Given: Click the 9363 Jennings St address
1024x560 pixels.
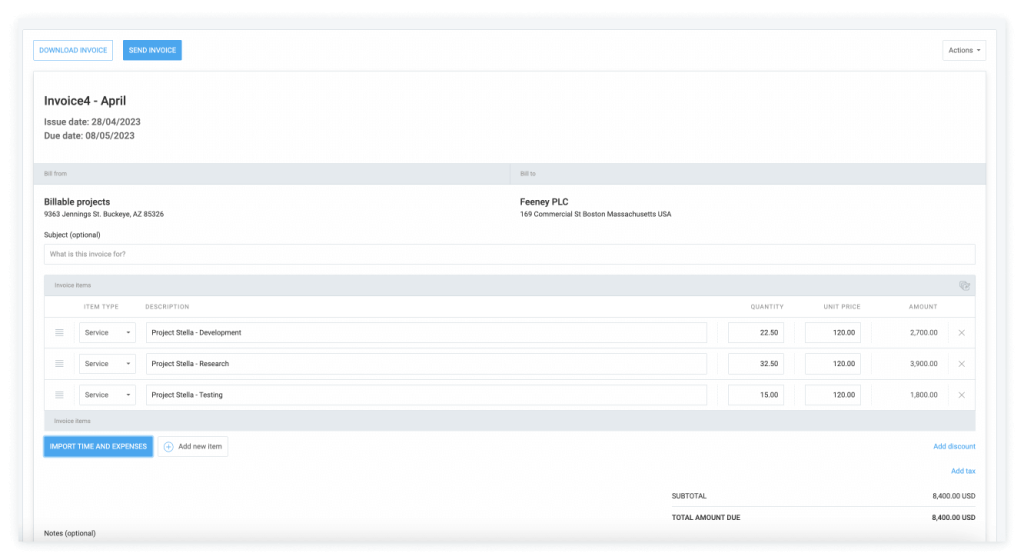Looking at the screenshot, I should (104, 214).
